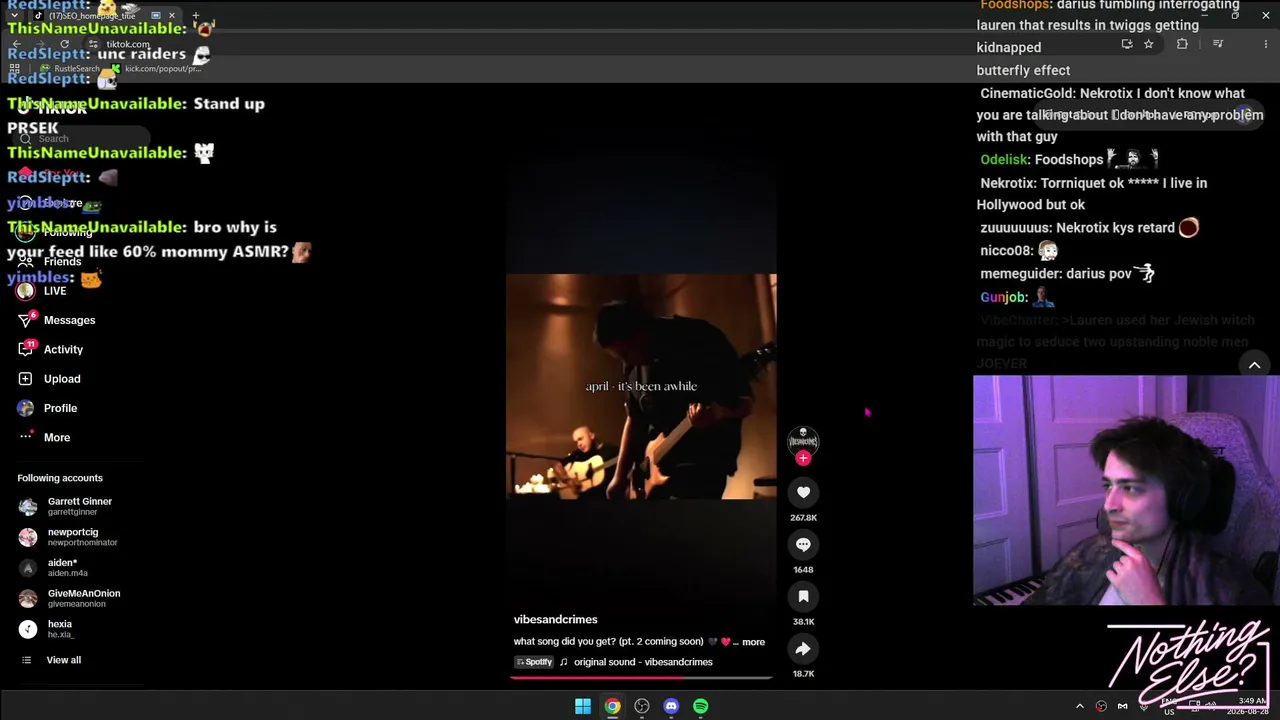The image size is (1280, 720).
Task: Click the music note icon beside original sound
Action: [x=564, y=662]
